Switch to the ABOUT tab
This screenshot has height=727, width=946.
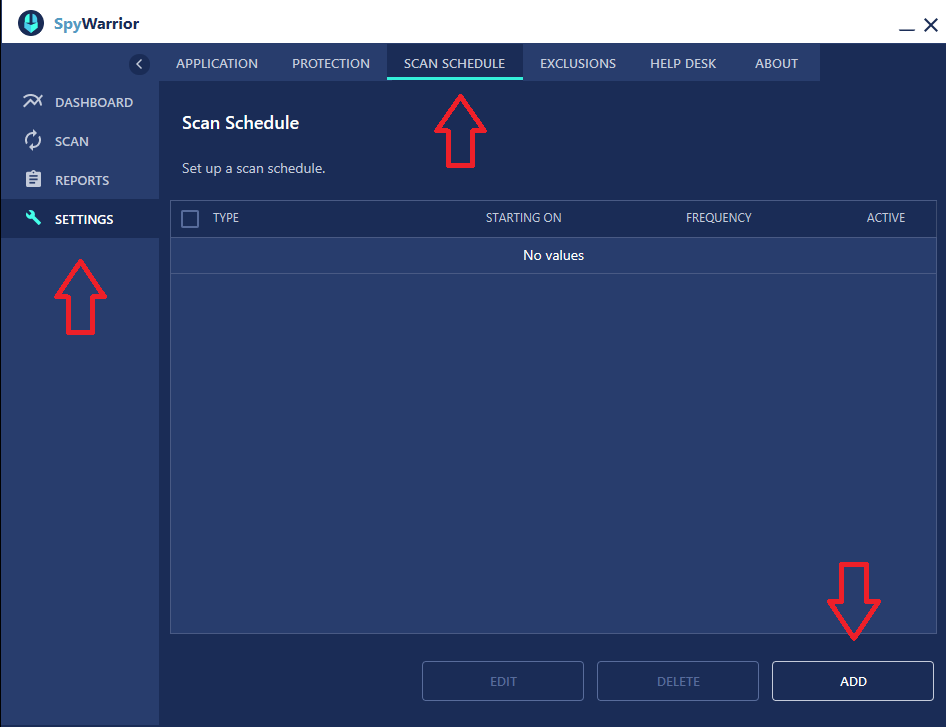pos(776,63)
